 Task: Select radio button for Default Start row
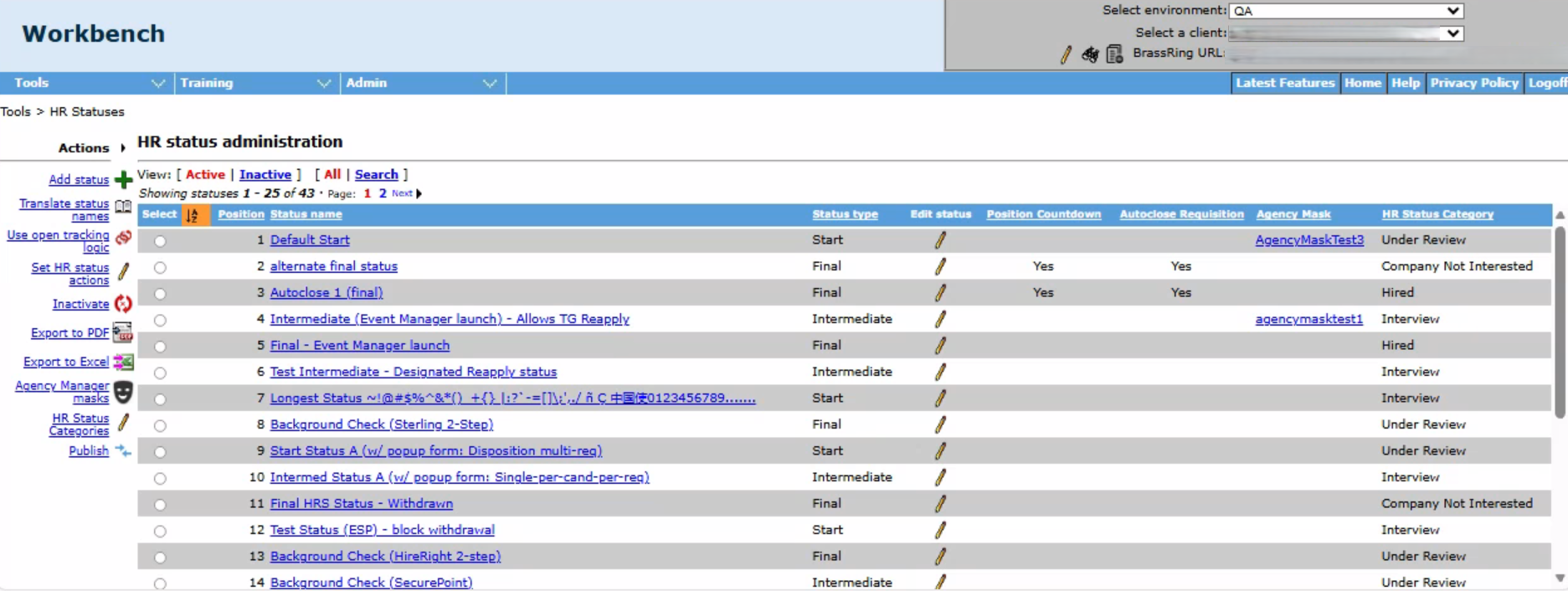coord(160,241)
